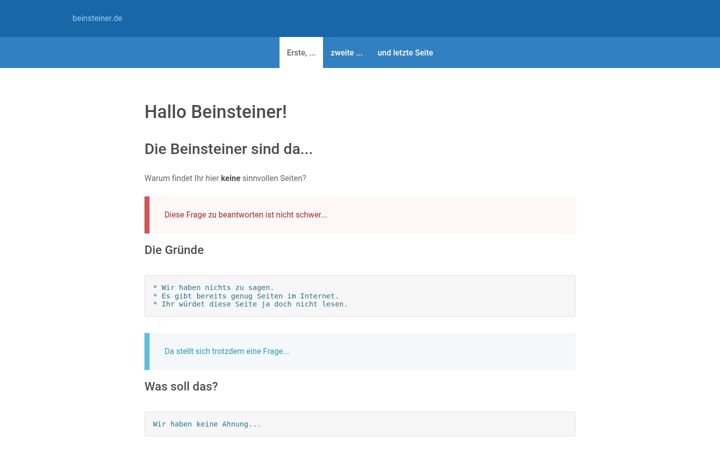The image size is (720, 450).
Task: Switch to the "zweite ..." tab
Action: [x=346, y=52]
